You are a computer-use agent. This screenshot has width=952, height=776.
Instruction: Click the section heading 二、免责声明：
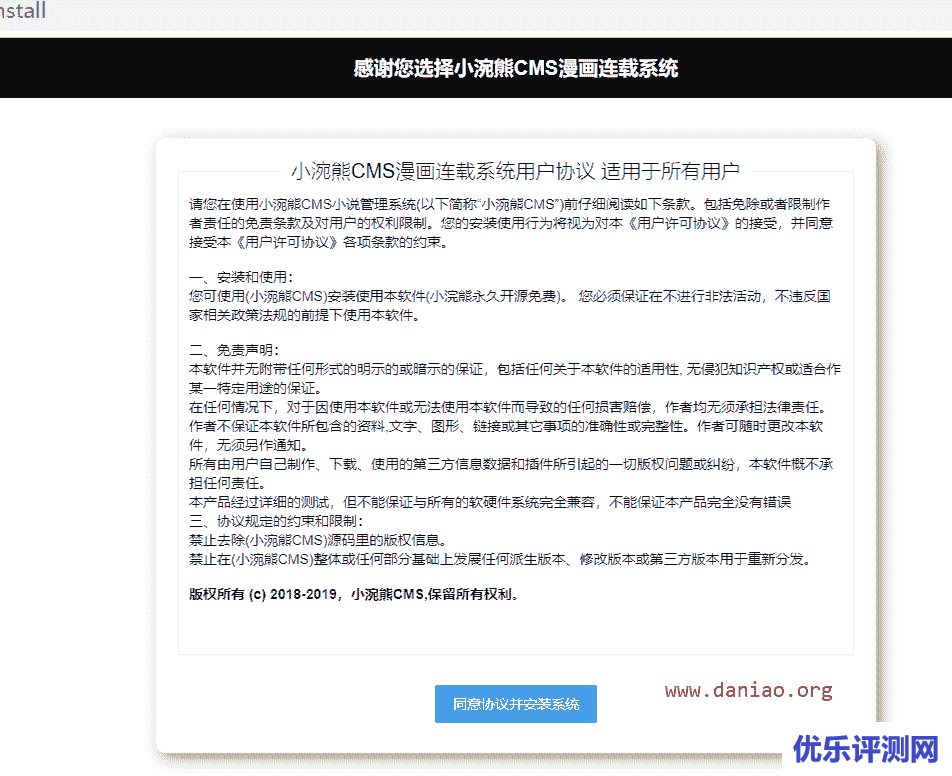pos(234,350)
